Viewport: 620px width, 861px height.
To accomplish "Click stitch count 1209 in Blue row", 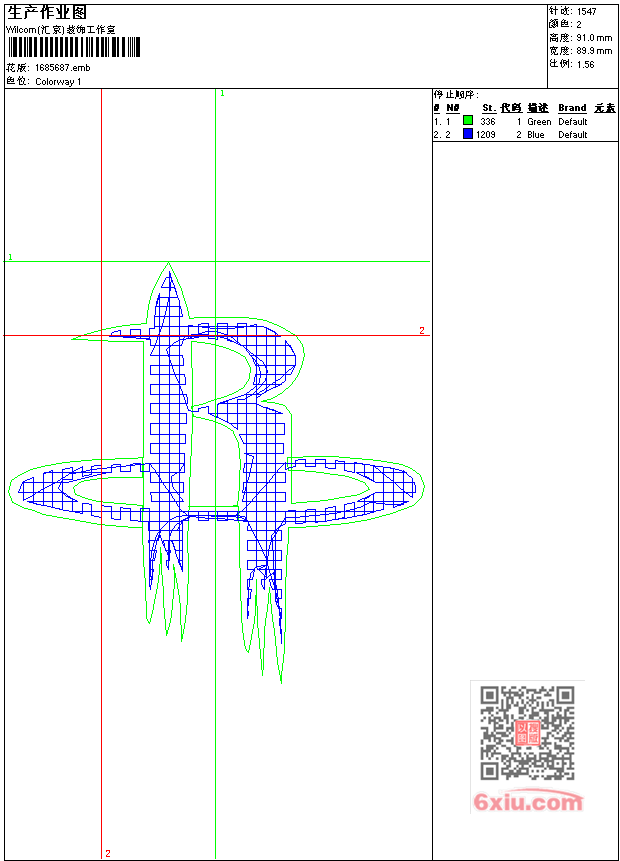I will tap(485, 135).
